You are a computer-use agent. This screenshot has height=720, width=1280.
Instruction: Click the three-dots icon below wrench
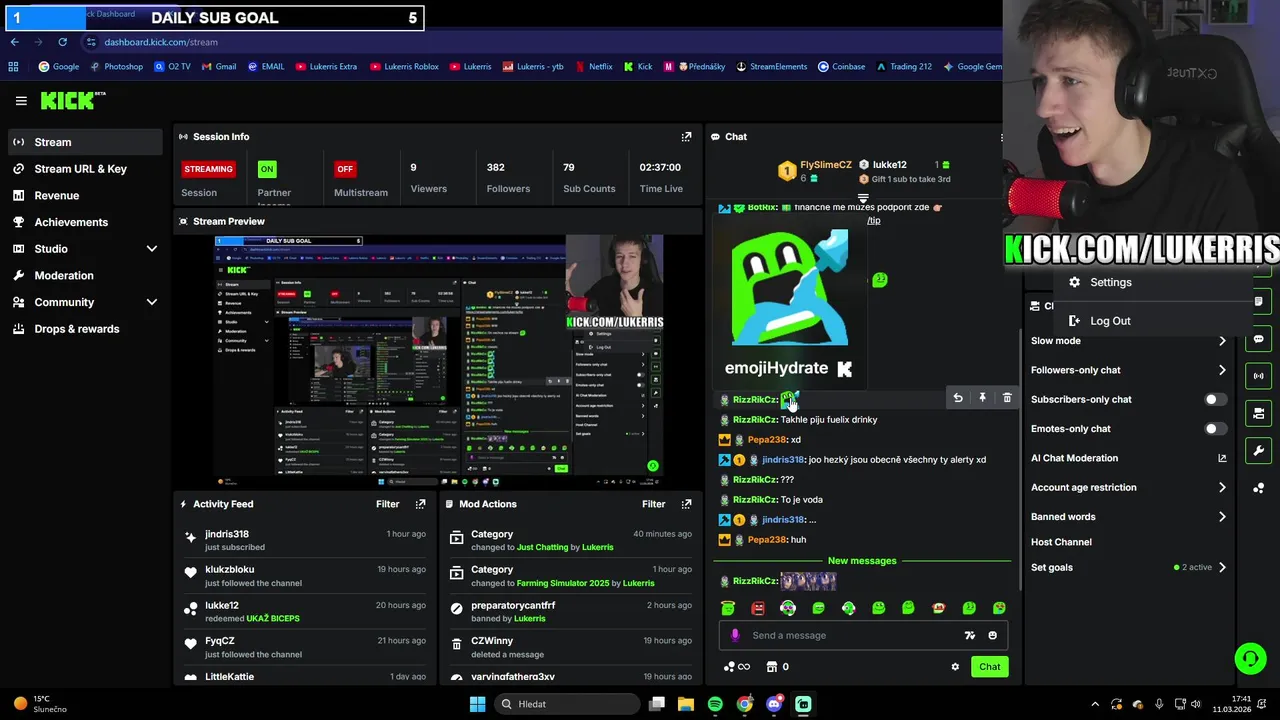(1258, 488)
